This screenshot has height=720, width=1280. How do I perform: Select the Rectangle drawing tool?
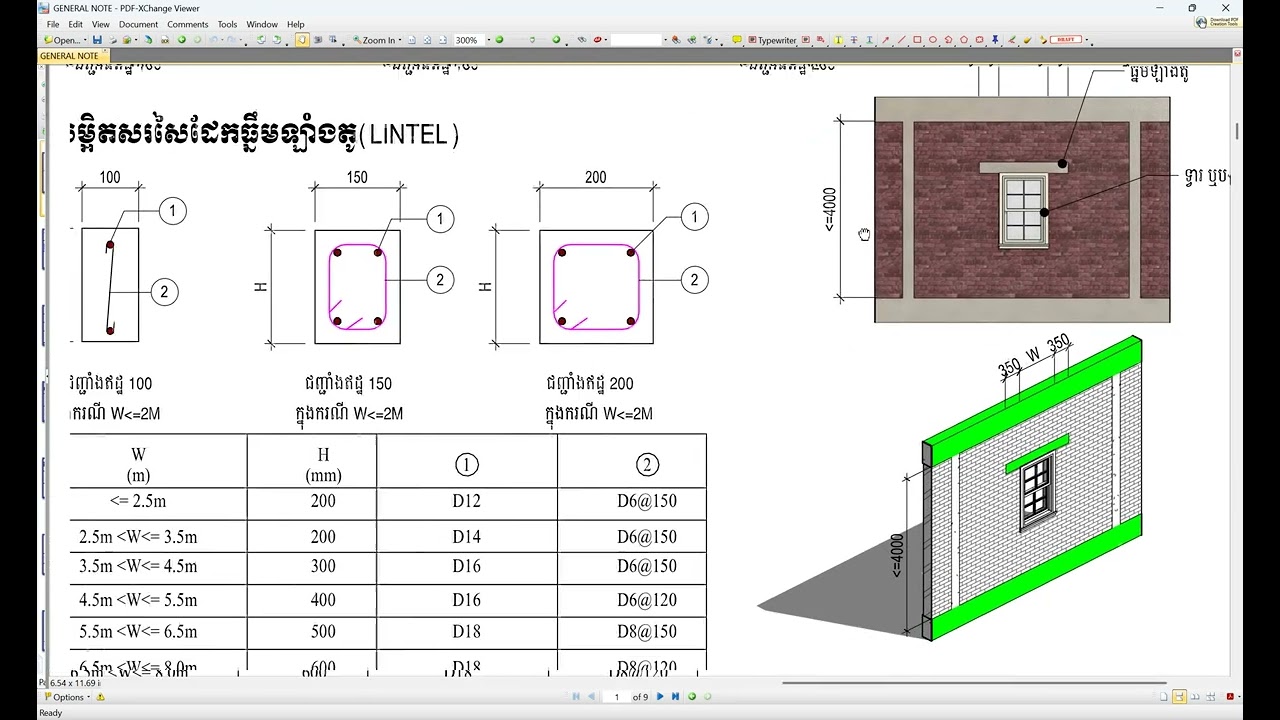tap(917, 40)
